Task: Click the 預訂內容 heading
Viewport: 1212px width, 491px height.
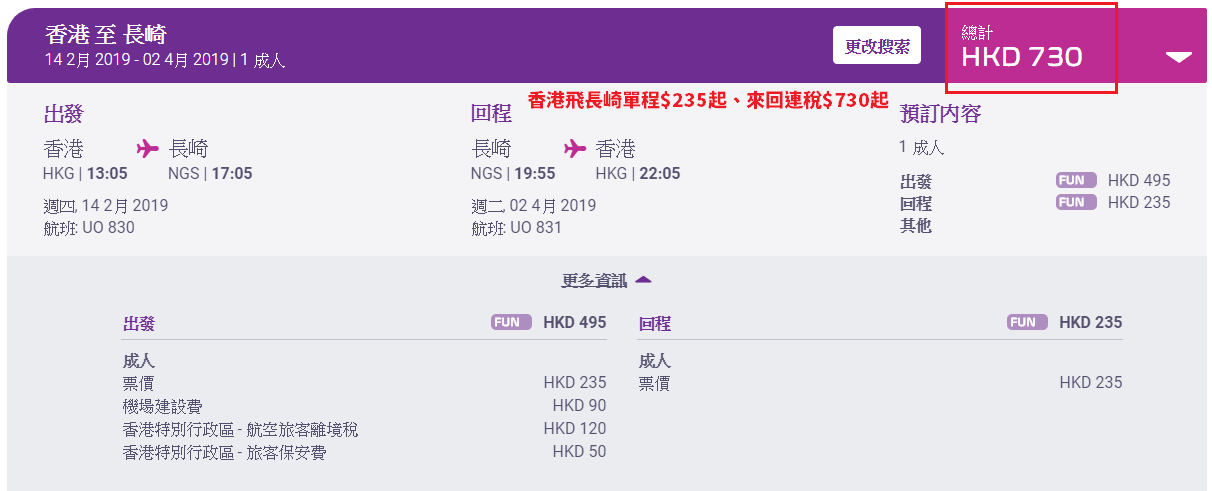Action: coord(940,113)
